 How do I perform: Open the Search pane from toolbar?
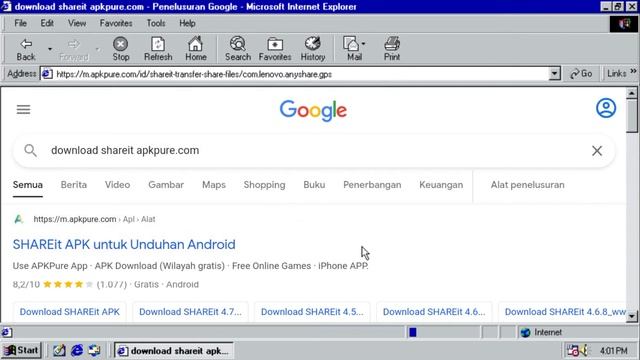tap(238, 49)
